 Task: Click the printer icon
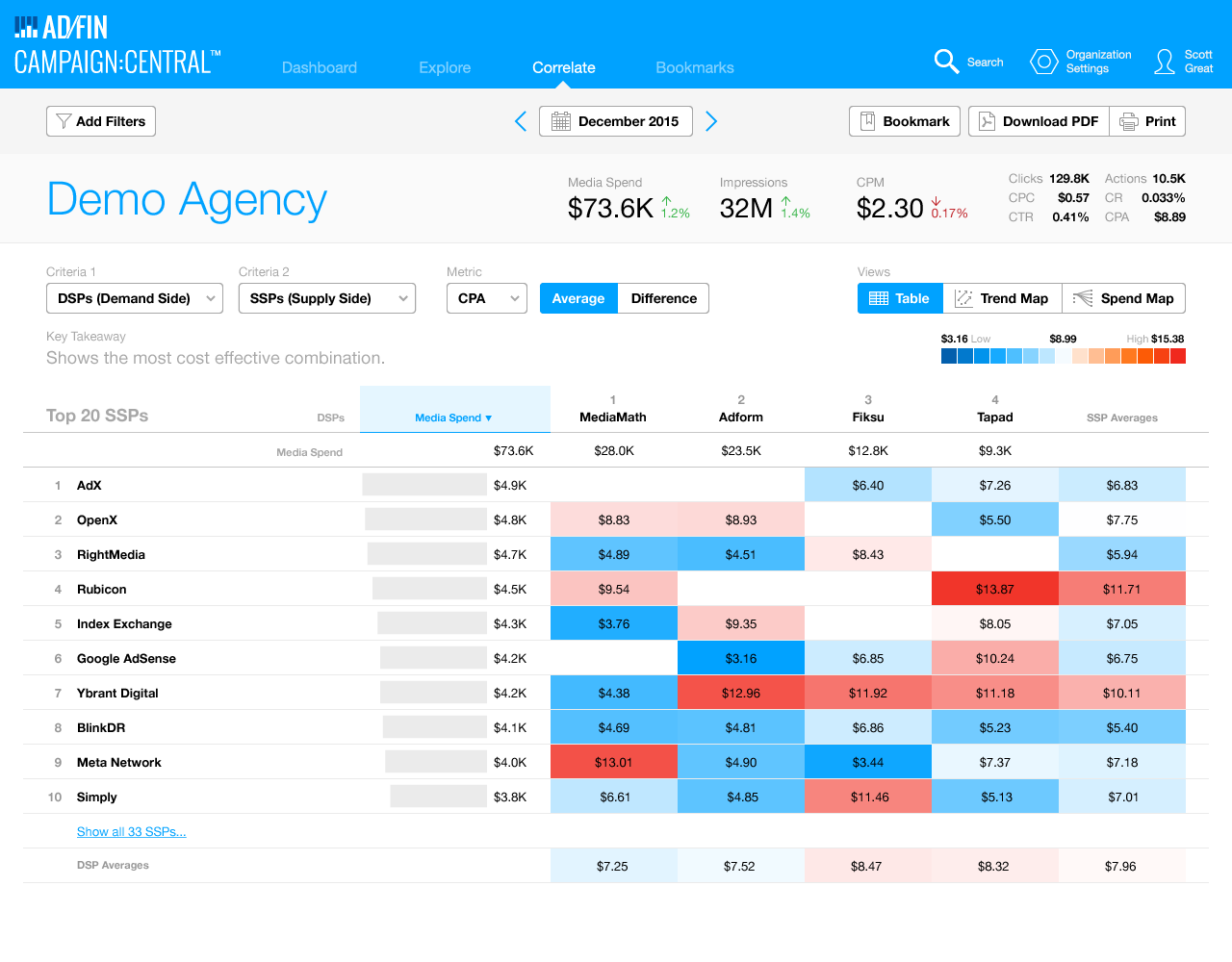coord(1128,121)
